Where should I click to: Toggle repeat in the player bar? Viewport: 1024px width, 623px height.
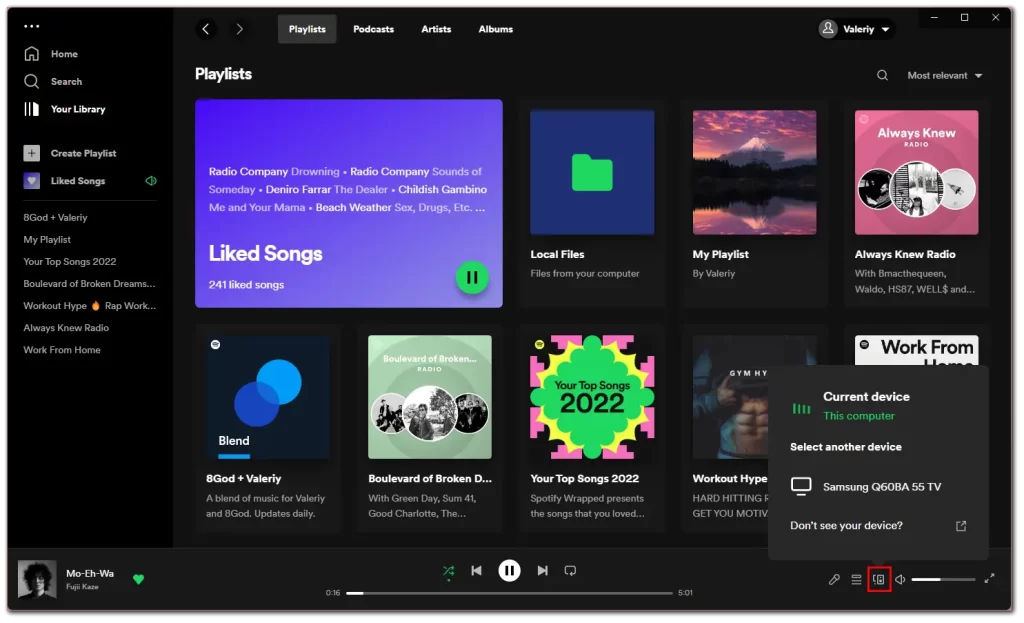click(570, 571)
